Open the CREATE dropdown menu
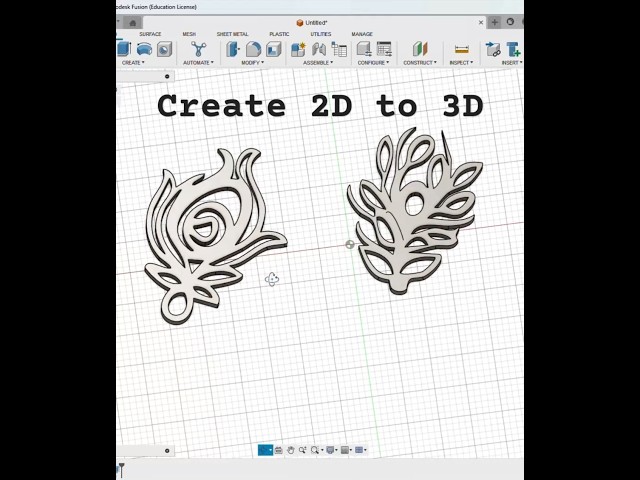This screenshot has width=640, height=480. [x=133, y=63]
